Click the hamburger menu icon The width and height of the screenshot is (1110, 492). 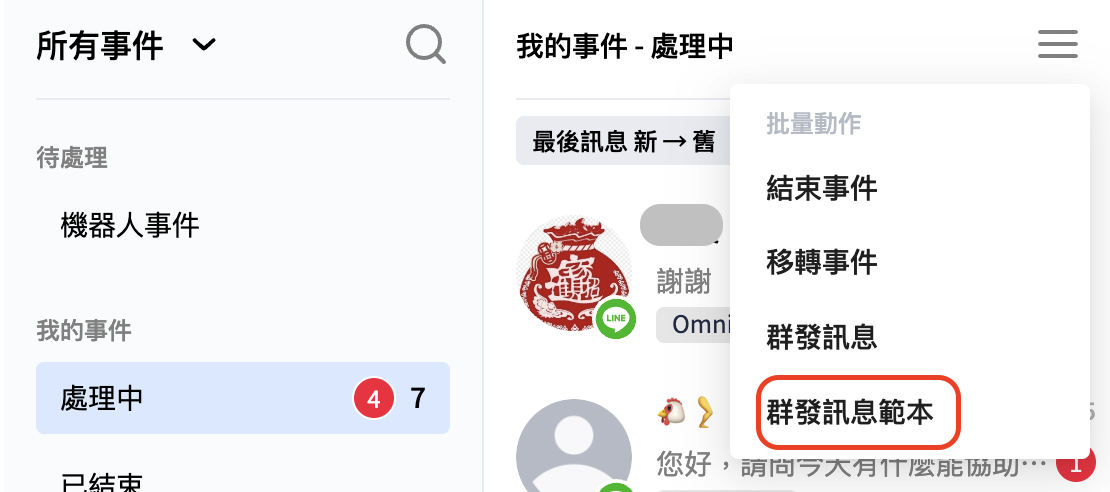pos(1058,44)
